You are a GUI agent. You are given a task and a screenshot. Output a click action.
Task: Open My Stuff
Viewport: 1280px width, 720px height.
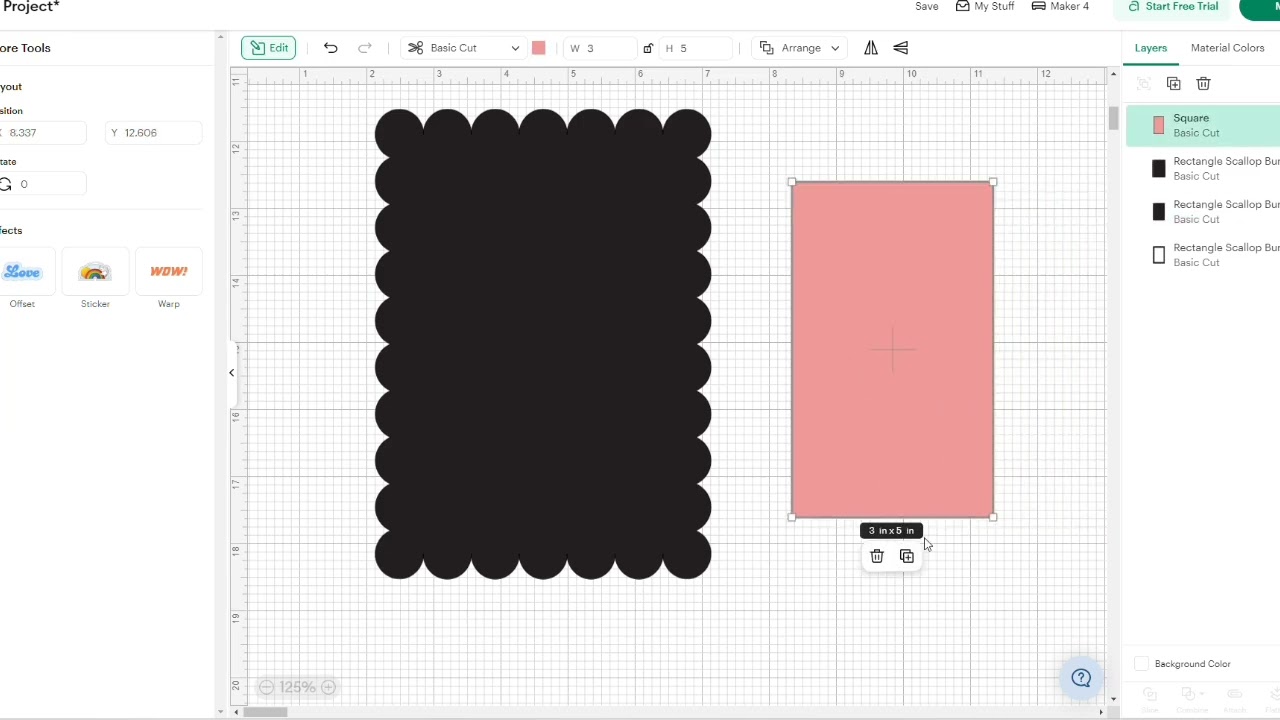985,6
